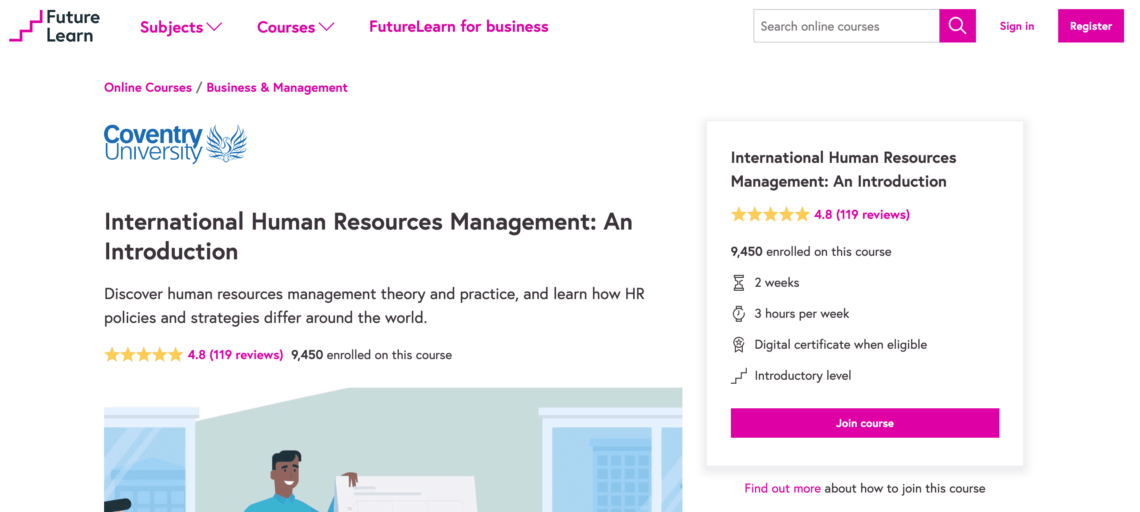This screenshot has height=512, width=1140.
Task: Click the star rating under the course description
Action: [144, 355]
